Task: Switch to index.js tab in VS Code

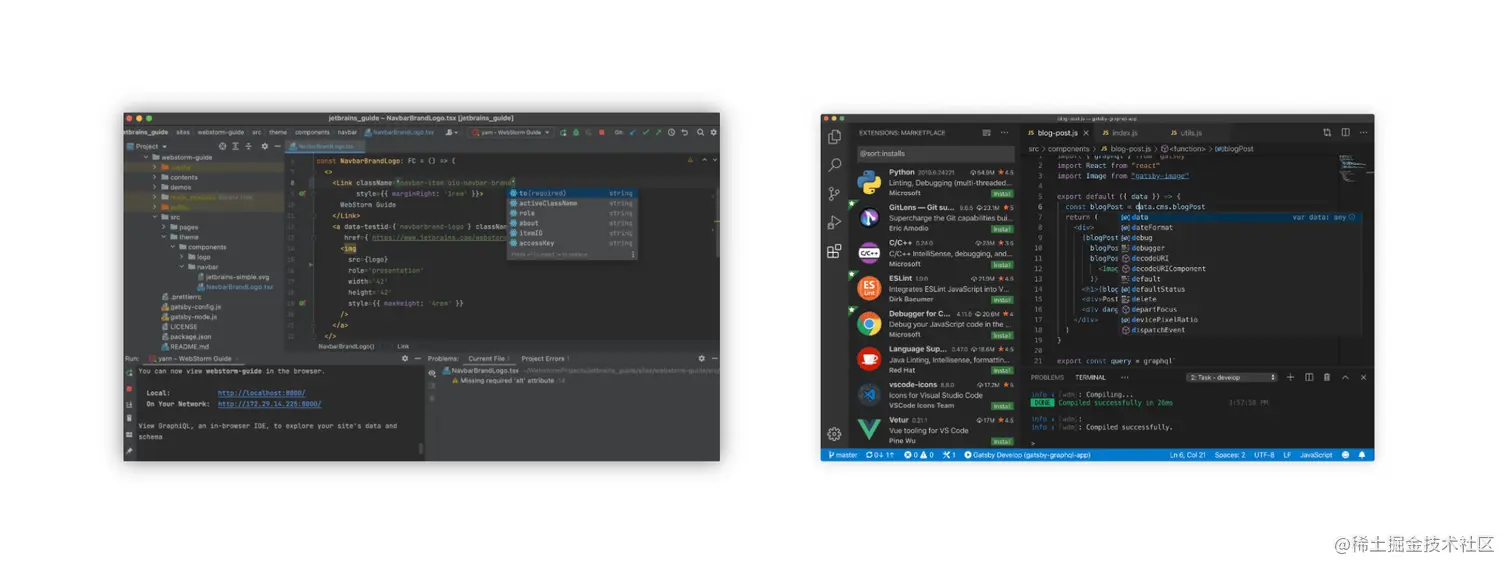Action: pos(1119,132)
